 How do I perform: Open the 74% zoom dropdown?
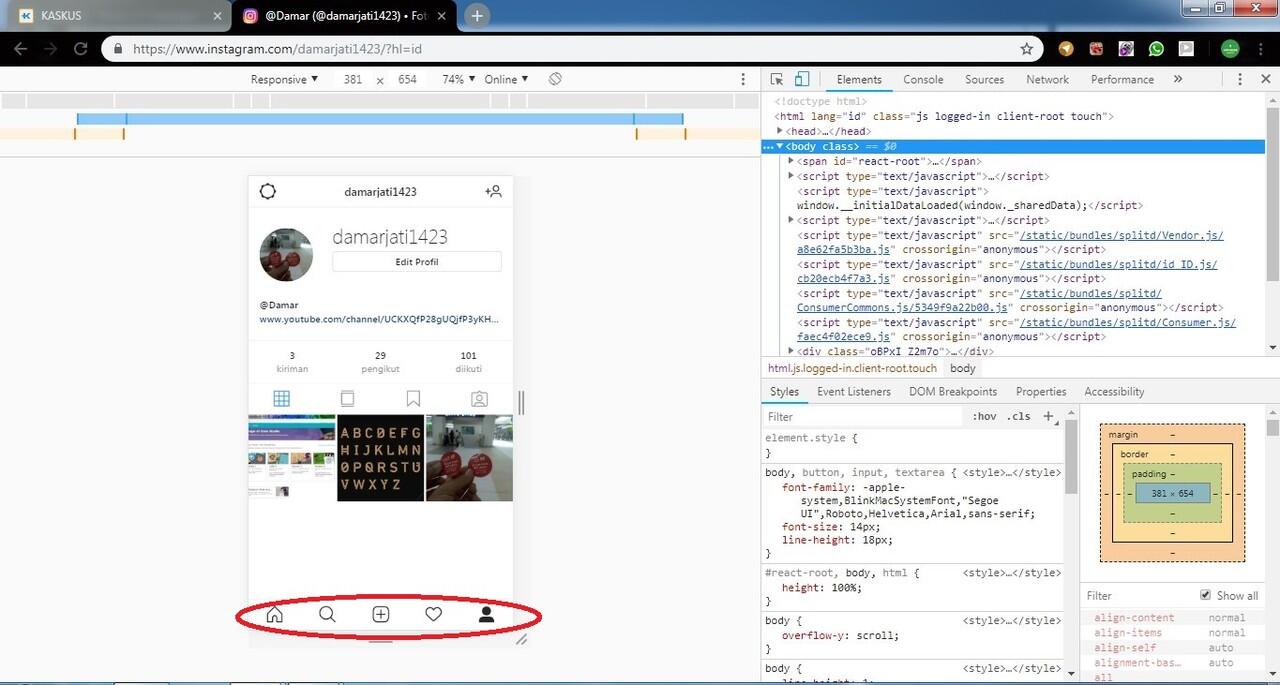(459, 79)
